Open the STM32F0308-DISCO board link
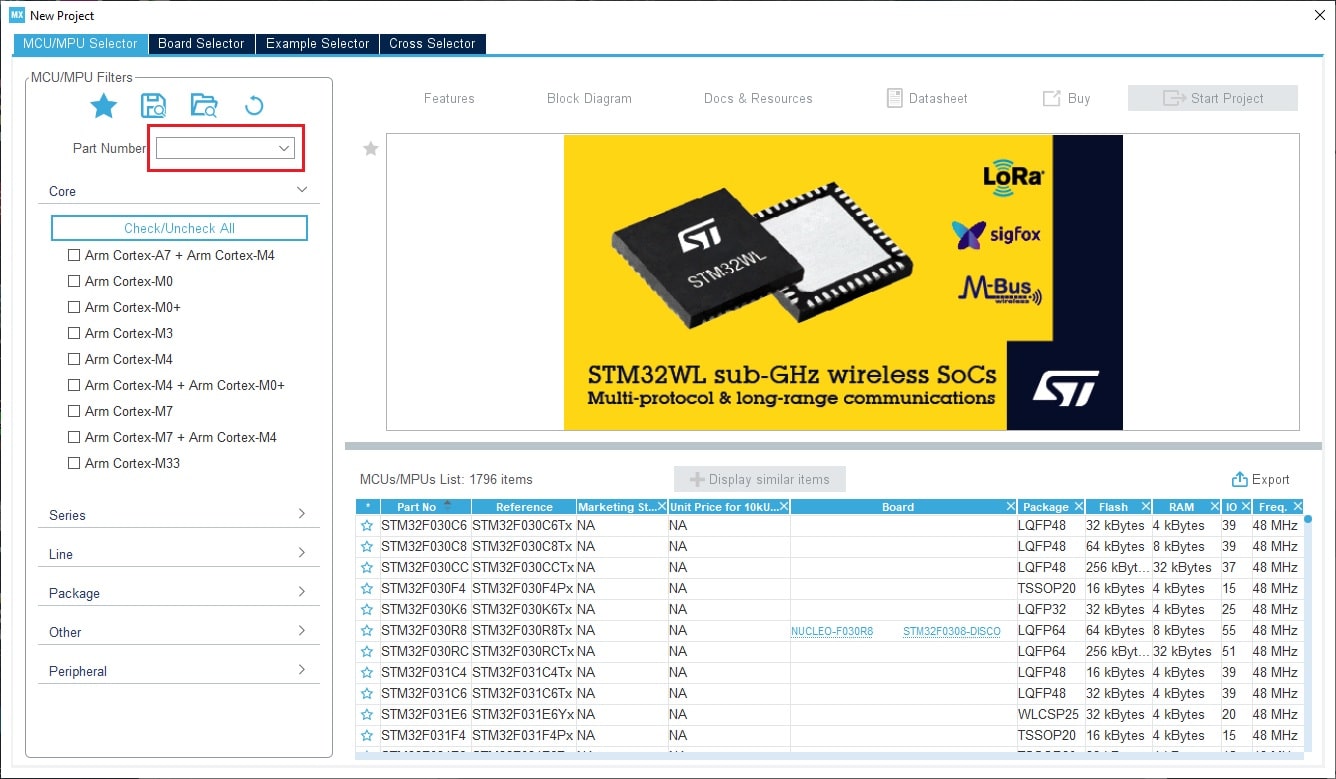This screenshot has height=779, width=1336. [x=952, y=631]
